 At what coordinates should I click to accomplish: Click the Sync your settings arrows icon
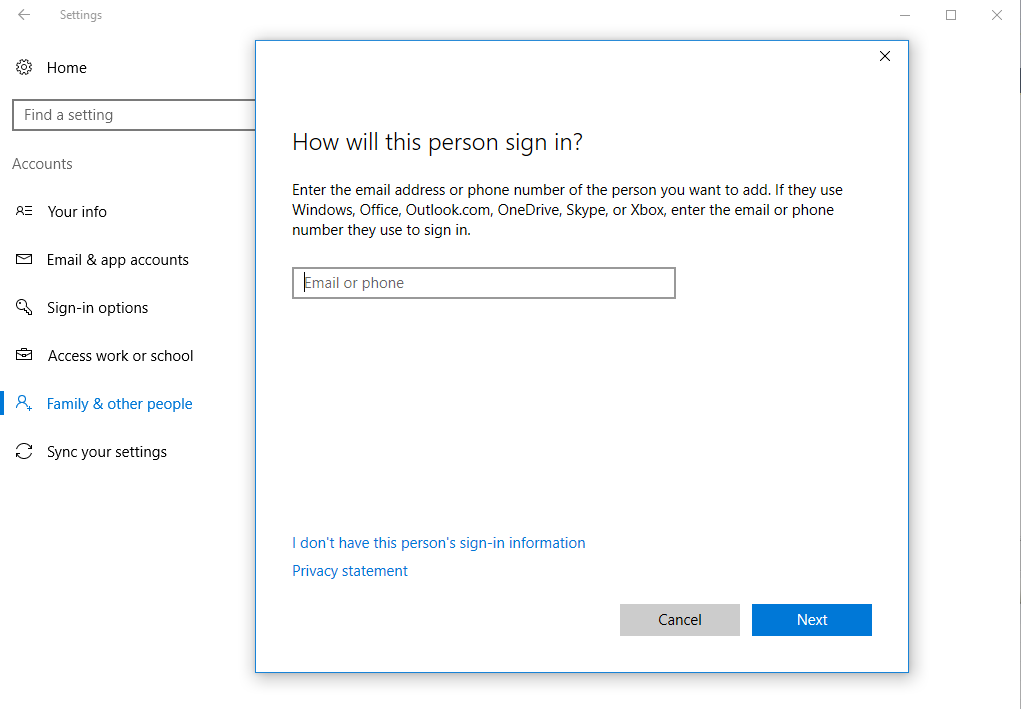coord(24,452)
